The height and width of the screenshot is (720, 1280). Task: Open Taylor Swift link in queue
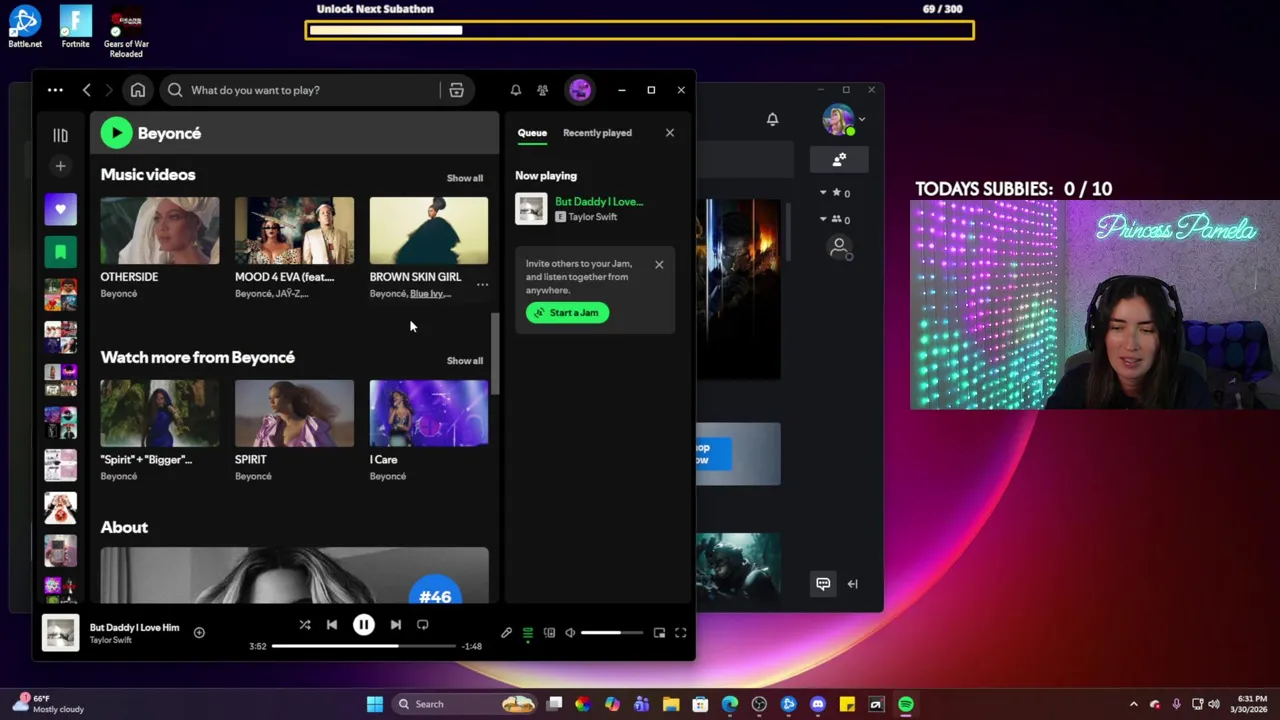click(x=593, y=217)
